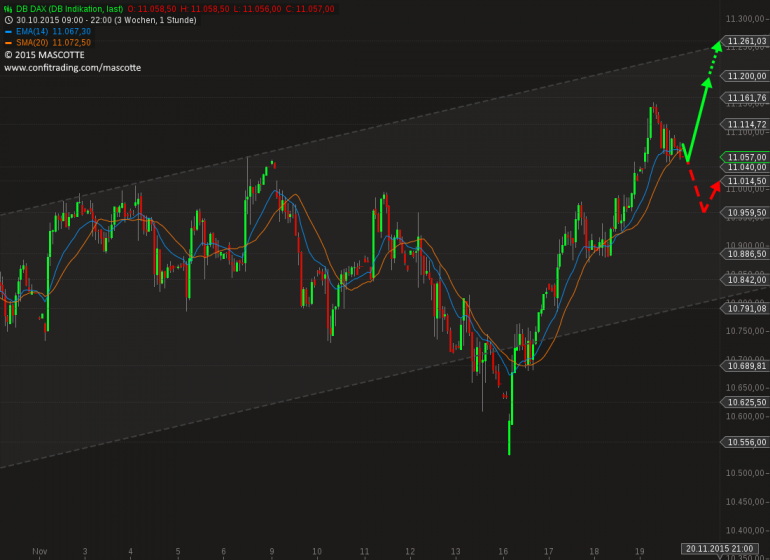Click the 10.959,50 price level tag
The width and height of the screenshot is (770, 560).
(x=744, y=213)
